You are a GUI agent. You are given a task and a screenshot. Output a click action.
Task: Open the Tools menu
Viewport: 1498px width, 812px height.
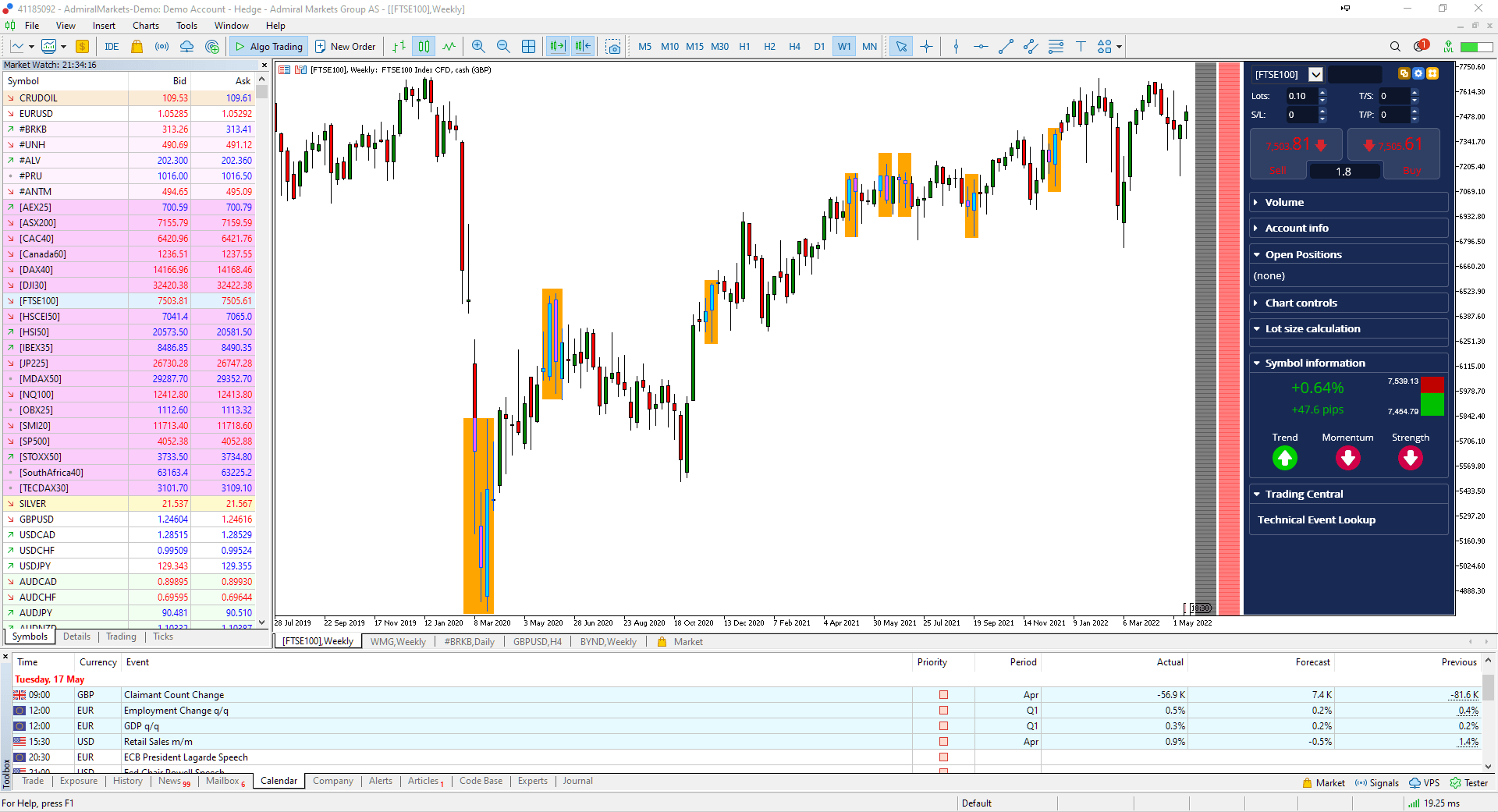point(186,26)
